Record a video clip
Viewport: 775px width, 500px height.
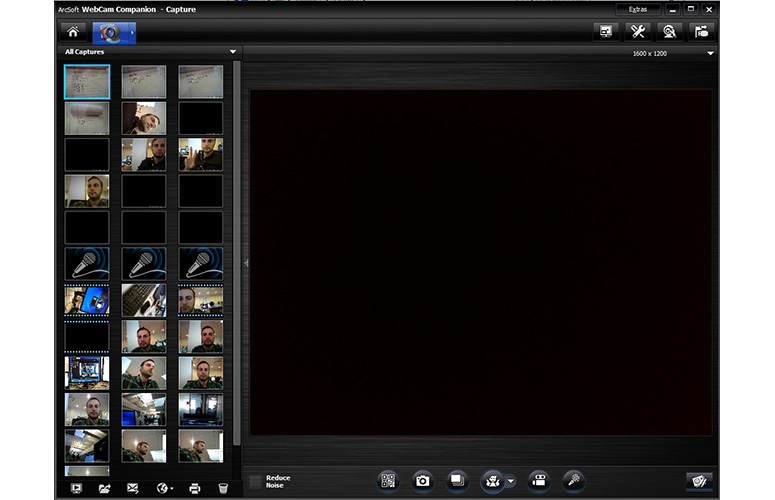pyautogui.click(x=540, y=481)
